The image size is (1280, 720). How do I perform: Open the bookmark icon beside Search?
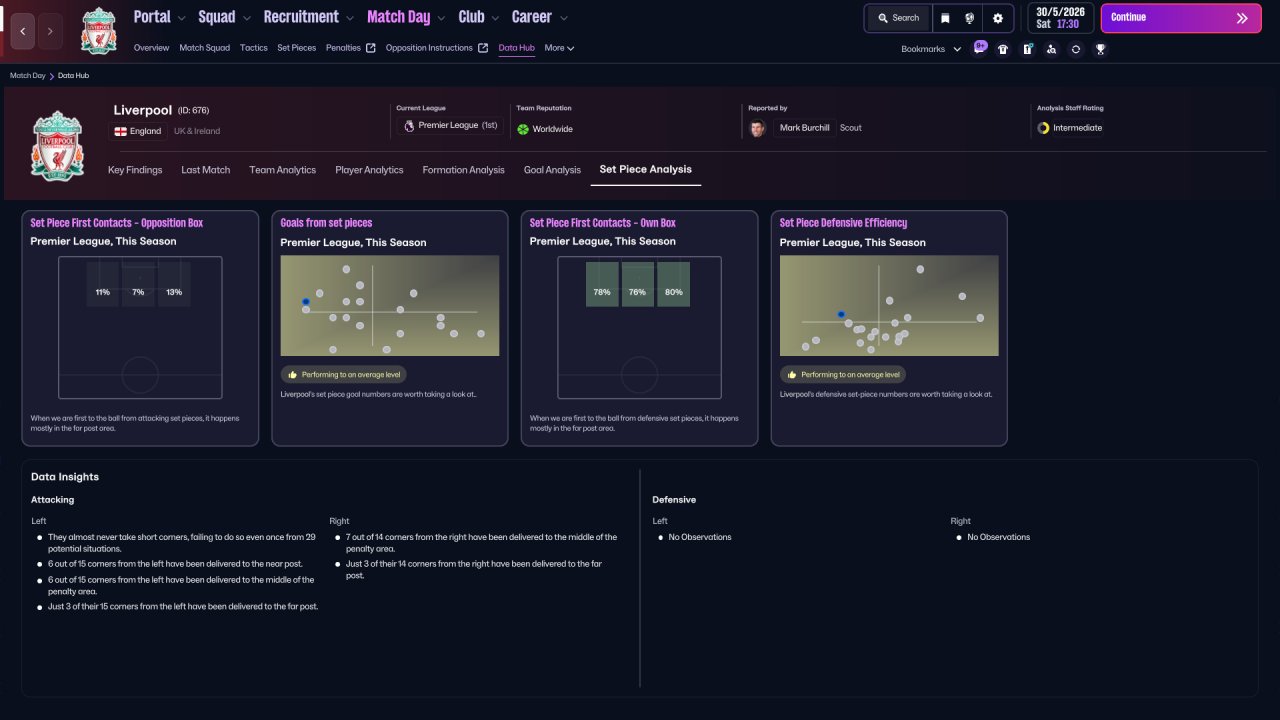(x=945, y=18)
